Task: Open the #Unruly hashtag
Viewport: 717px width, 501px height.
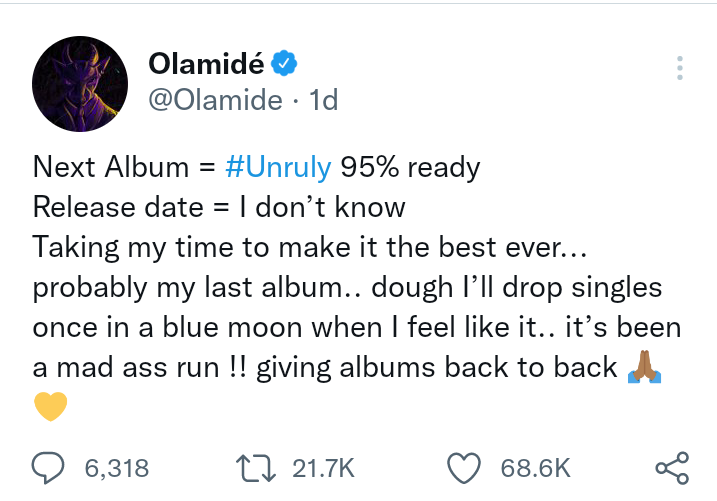Action: tap(277, 167)
